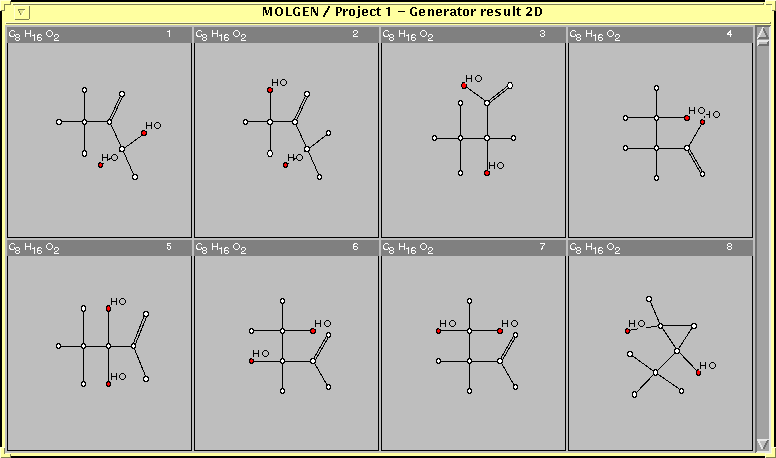This screenshot has width=776, height=458.
Task: Click the header bar of structure 5
Action: click(99, 248)
